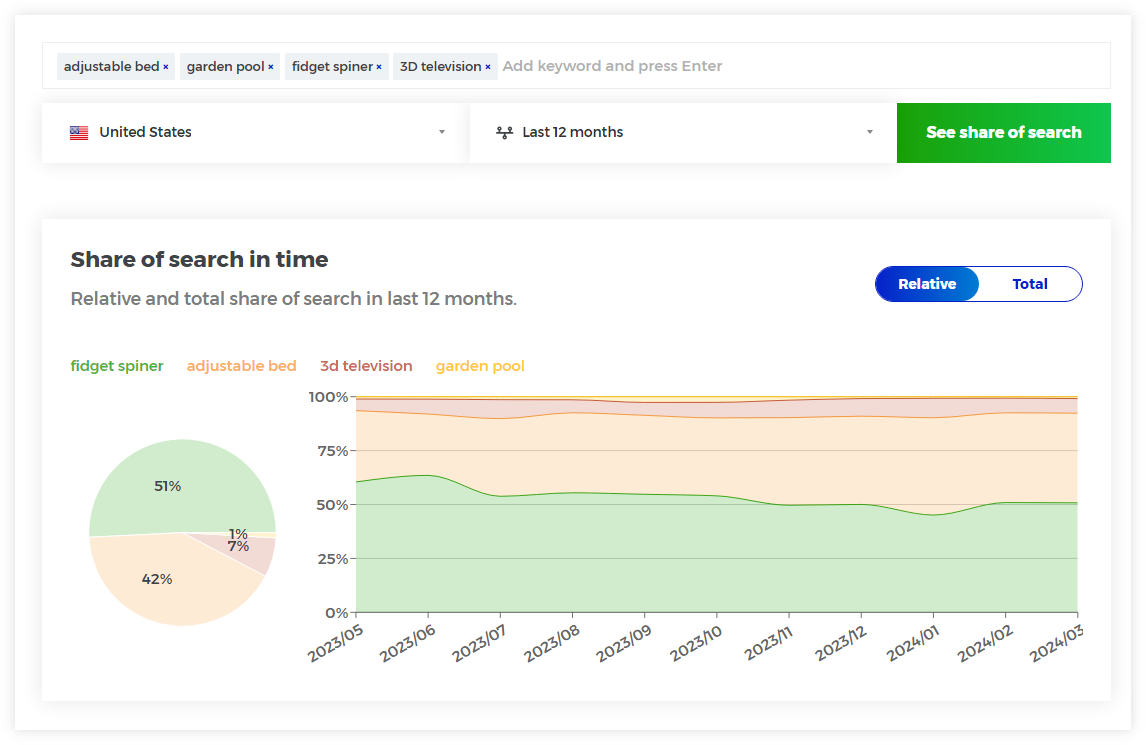
Task: Click the 100% y-axis label
Action: click(328, 397)
